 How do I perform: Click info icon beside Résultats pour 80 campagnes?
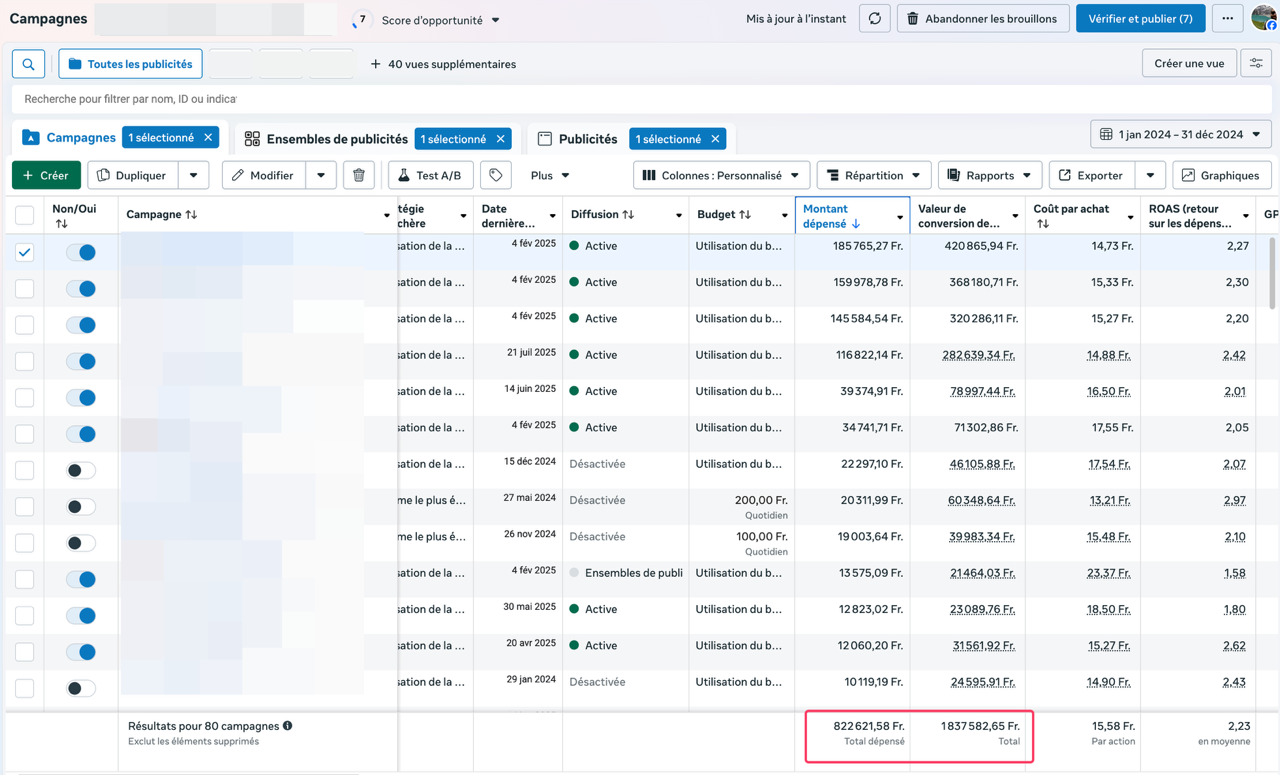[288, 726]
